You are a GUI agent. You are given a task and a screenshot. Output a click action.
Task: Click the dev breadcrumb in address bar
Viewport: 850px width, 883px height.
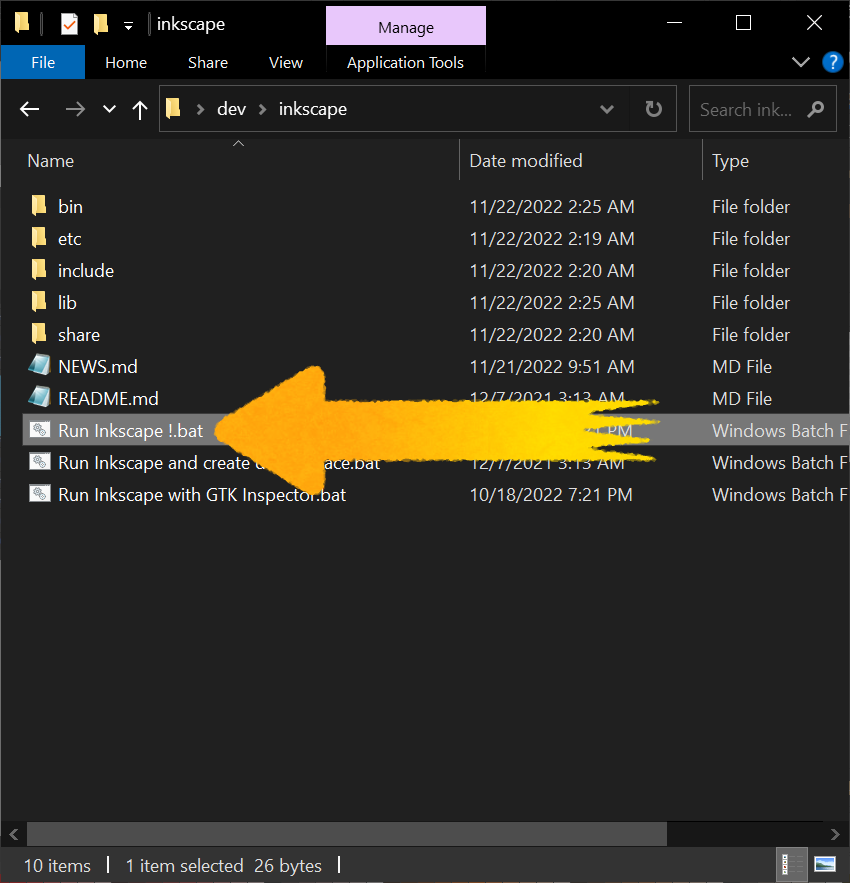coord(231,110)
